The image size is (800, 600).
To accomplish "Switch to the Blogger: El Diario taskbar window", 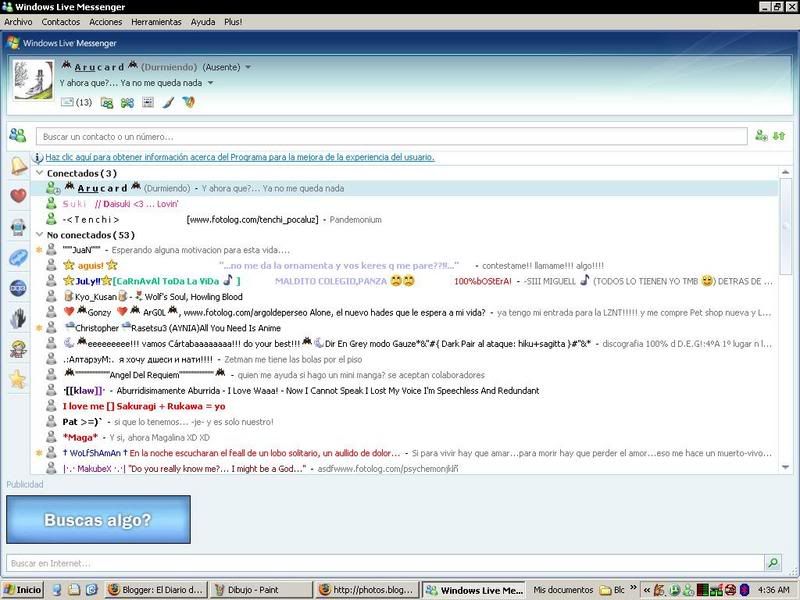I will tap(156, 590).
